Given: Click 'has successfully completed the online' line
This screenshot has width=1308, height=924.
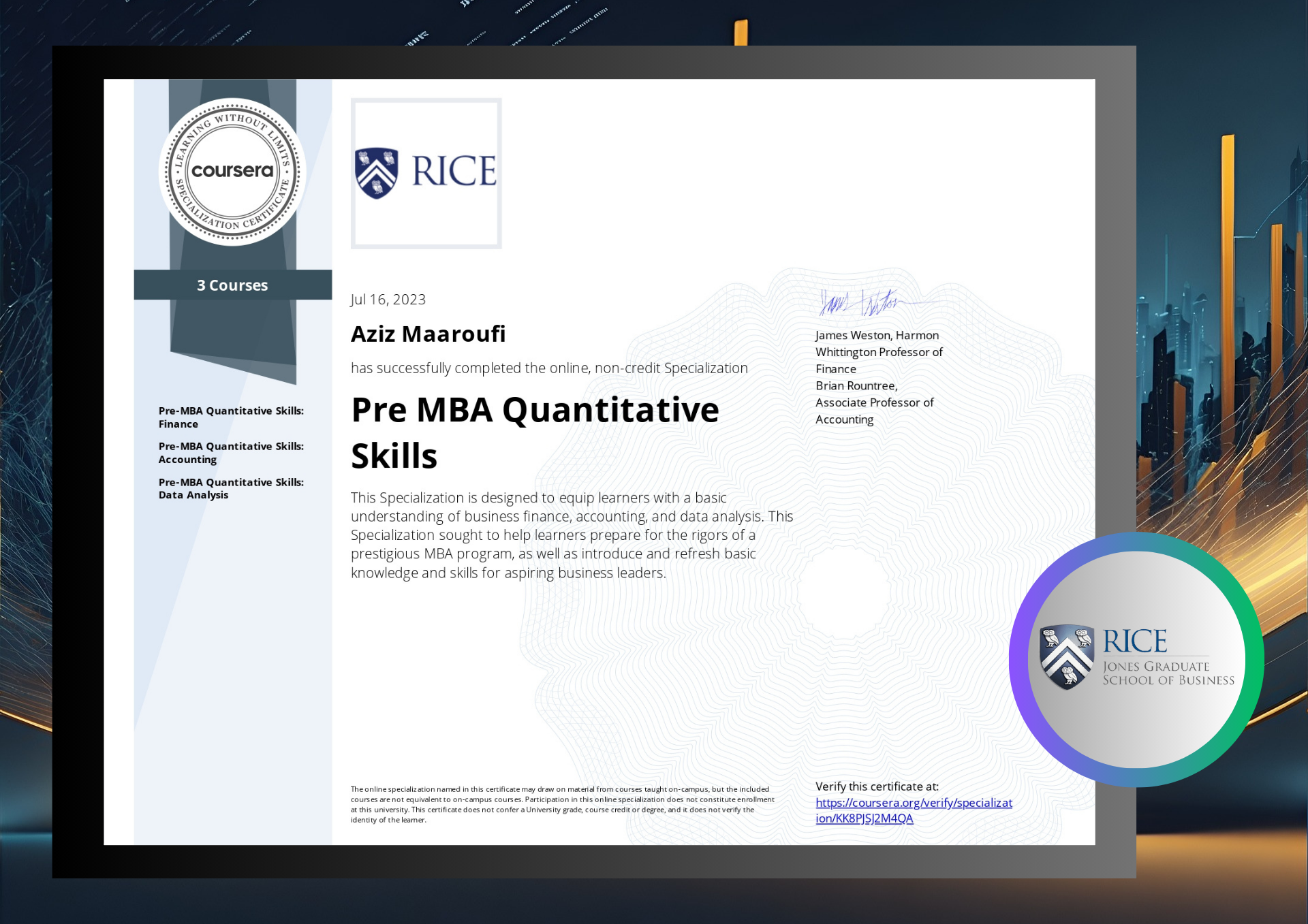Looking at the screenshot, I should [549, 368].
